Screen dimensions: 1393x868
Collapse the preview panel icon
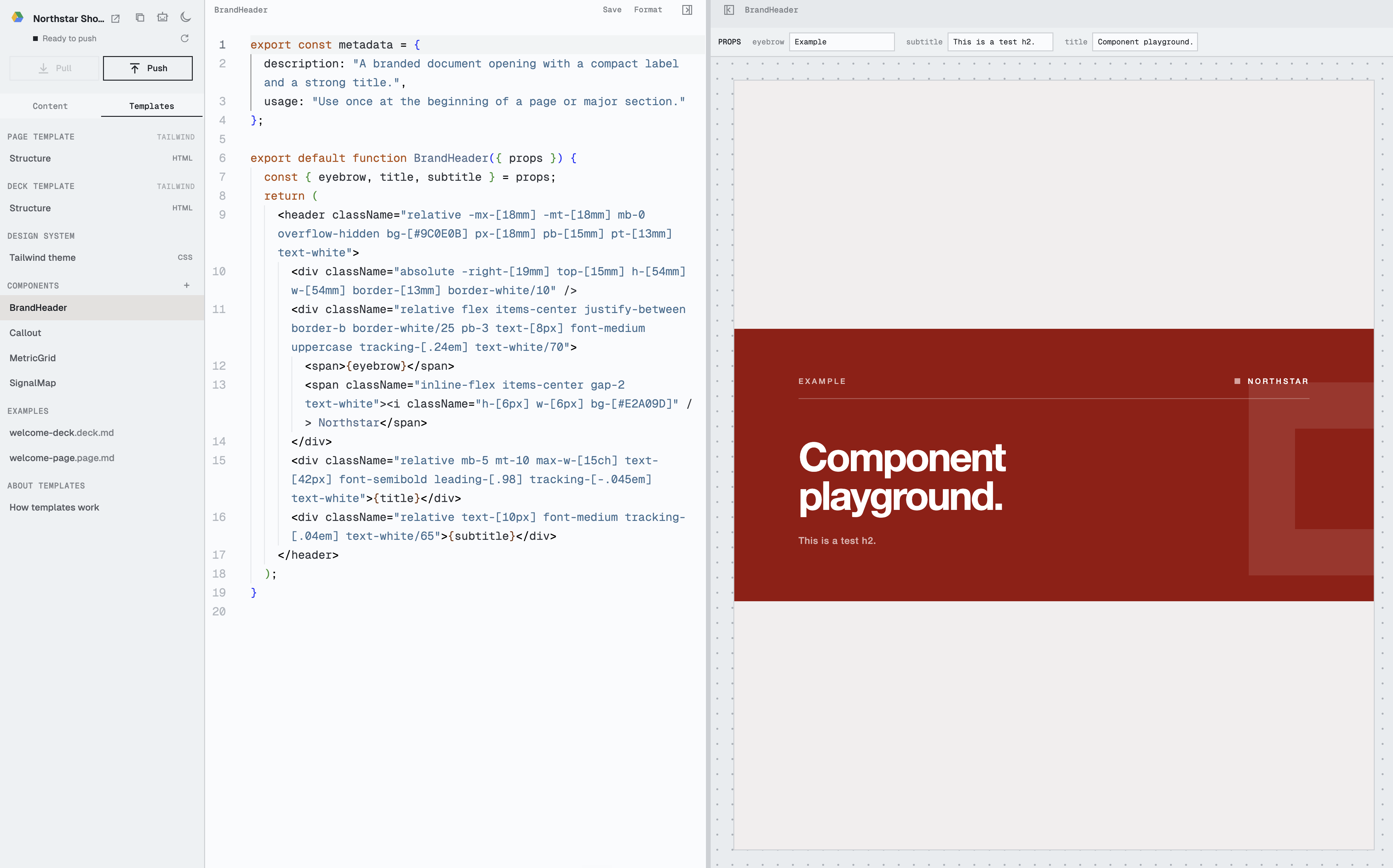click(x=729, y=10)
